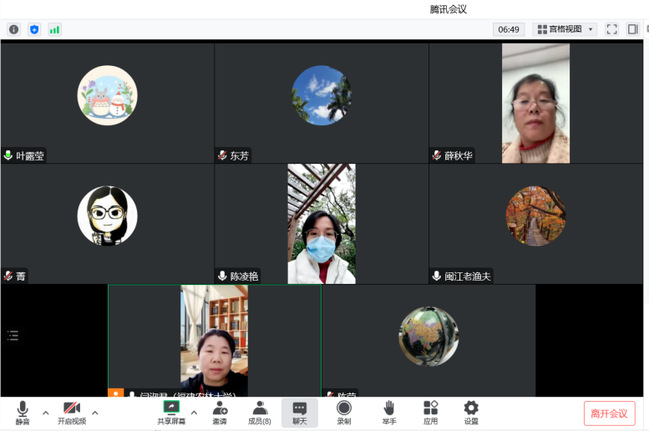Check network status green signal bars
This screenshot has width=649, height=431.
tap(54, 30)
